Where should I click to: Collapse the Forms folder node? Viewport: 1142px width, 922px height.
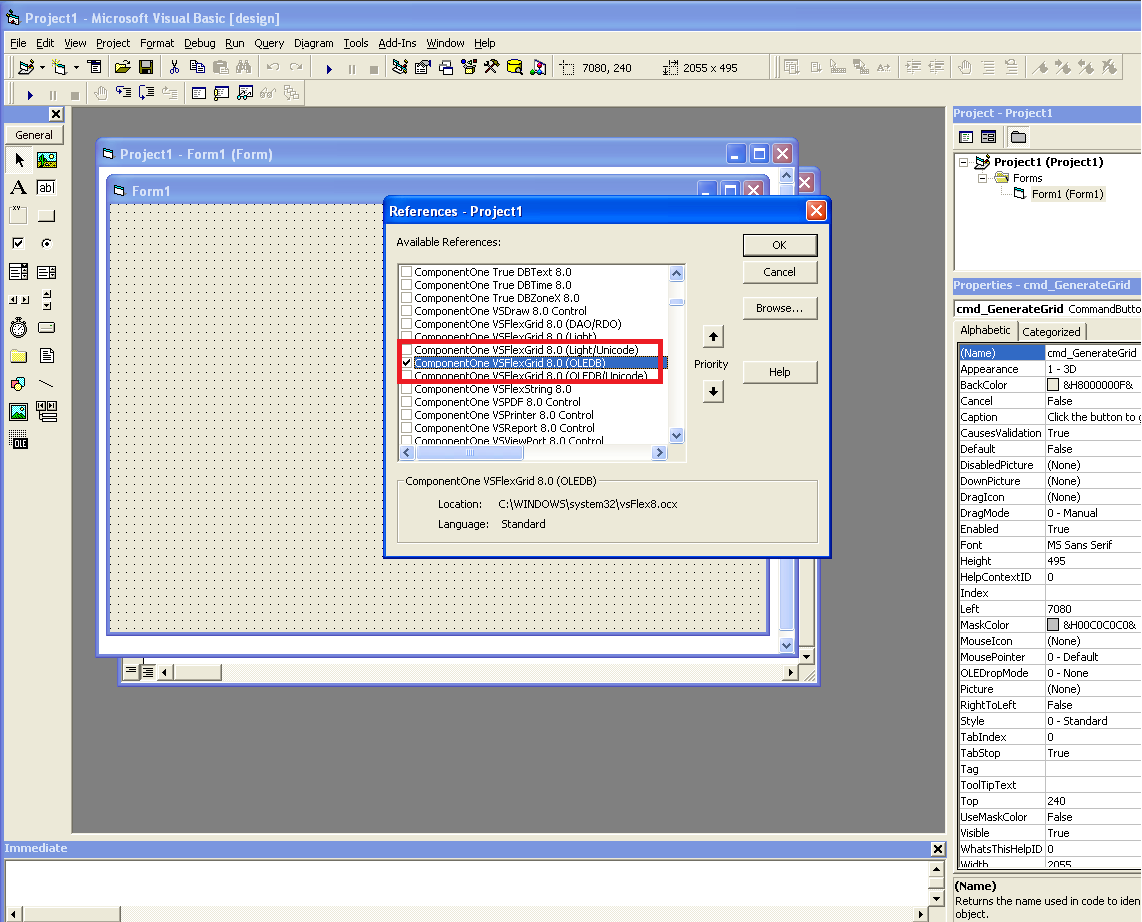click(x=982, y=178)
